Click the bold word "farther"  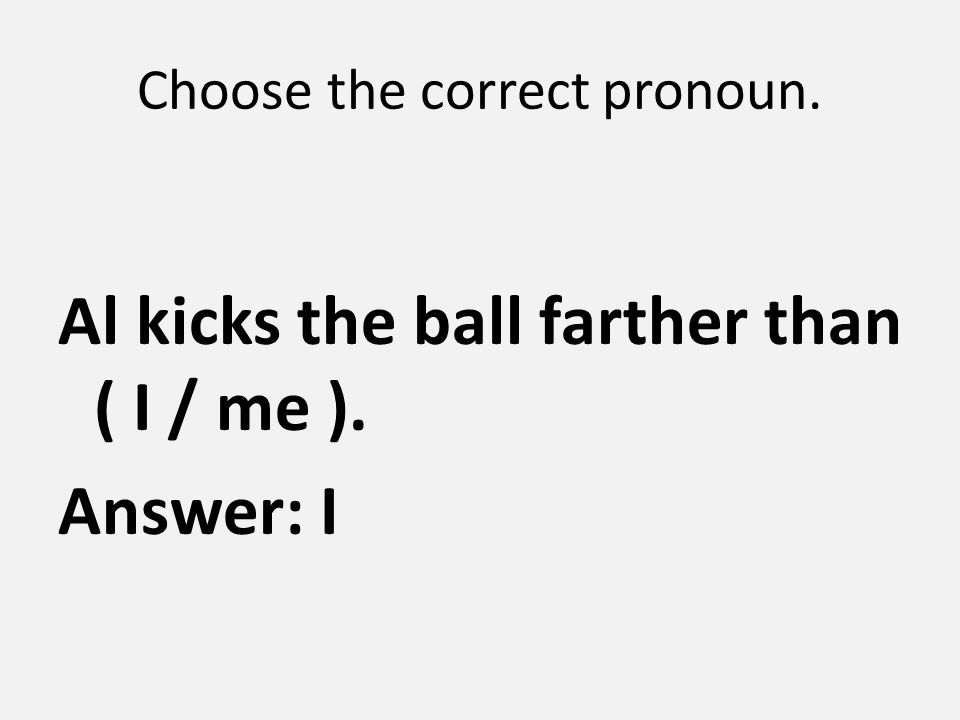[x=643, y=321]
